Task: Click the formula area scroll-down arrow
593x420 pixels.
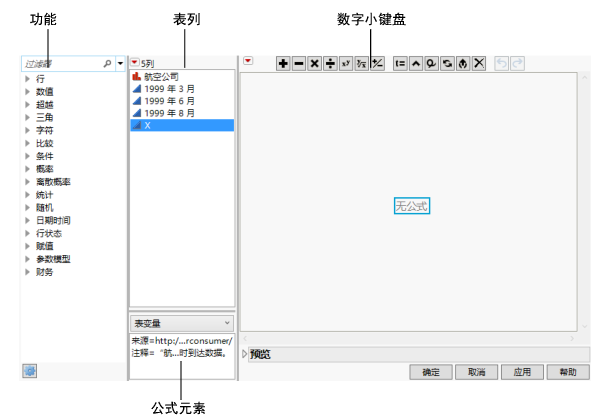Action: (x=584, y=326)
